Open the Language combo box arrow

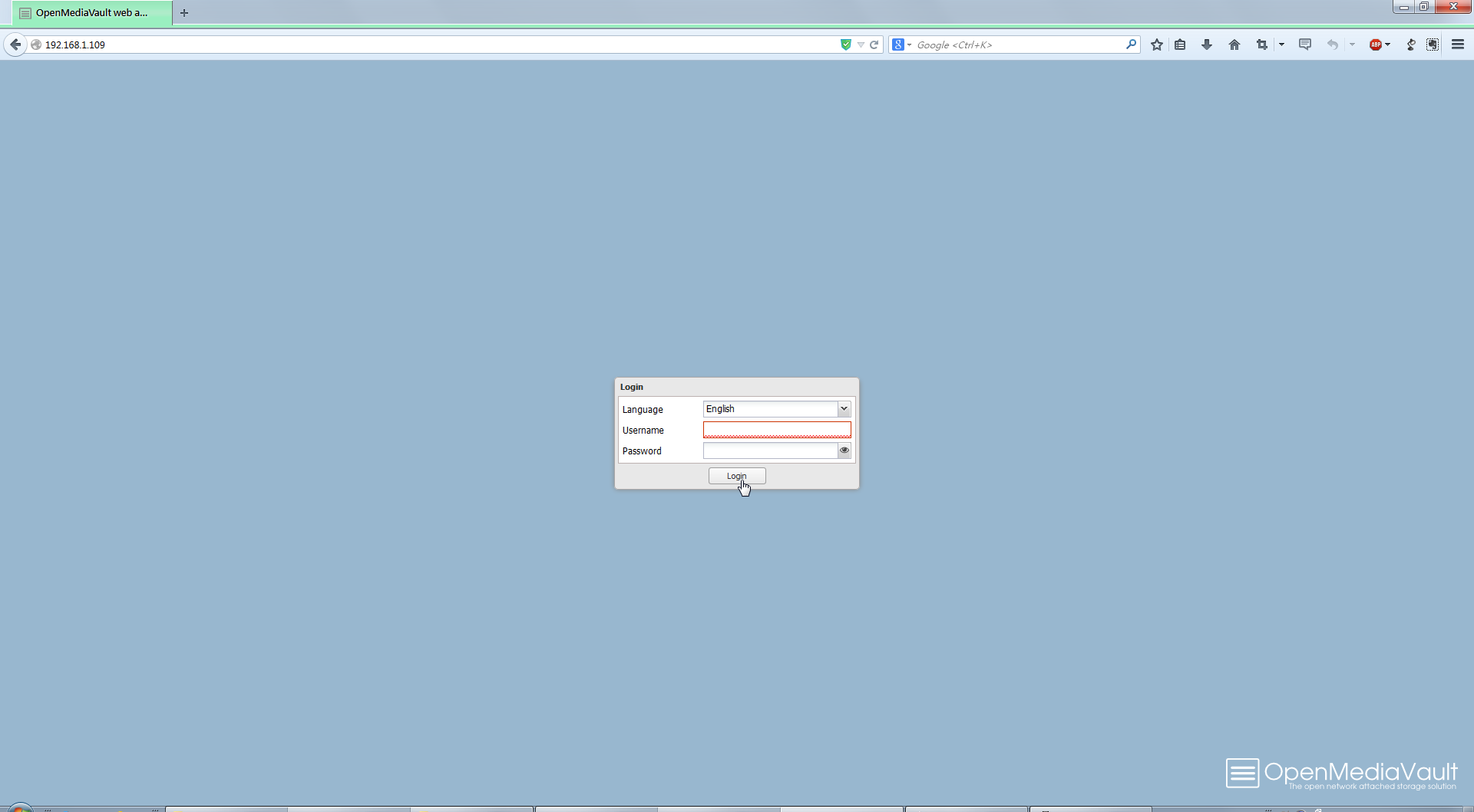tap(844, 409)
